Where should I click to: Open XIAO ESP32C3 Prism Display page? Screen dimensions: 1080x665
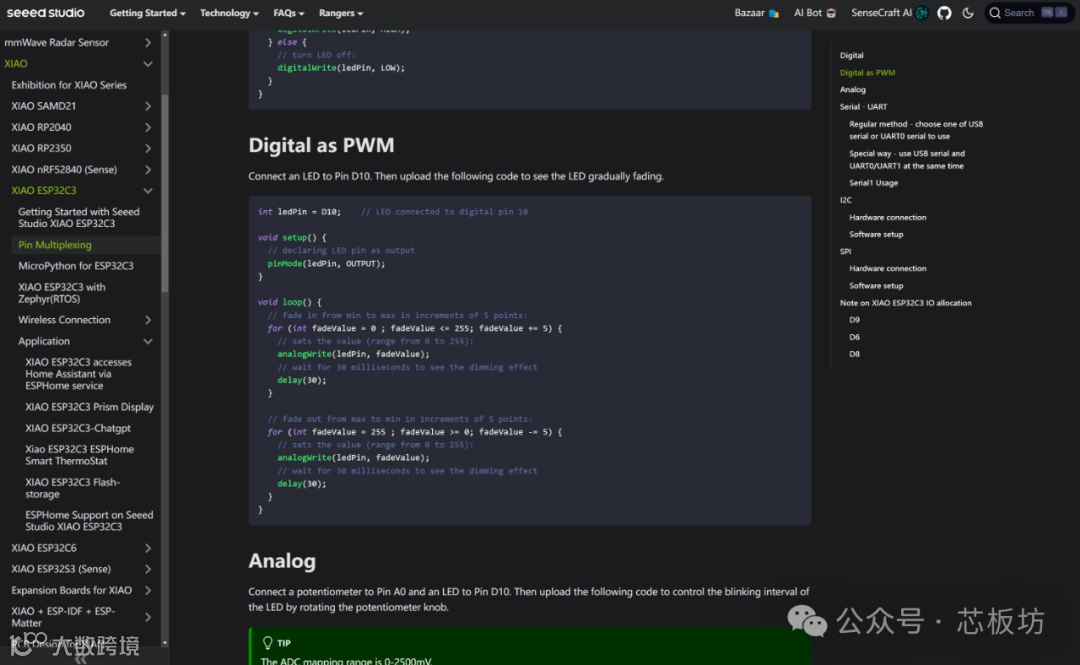click(x=90, y=407)
